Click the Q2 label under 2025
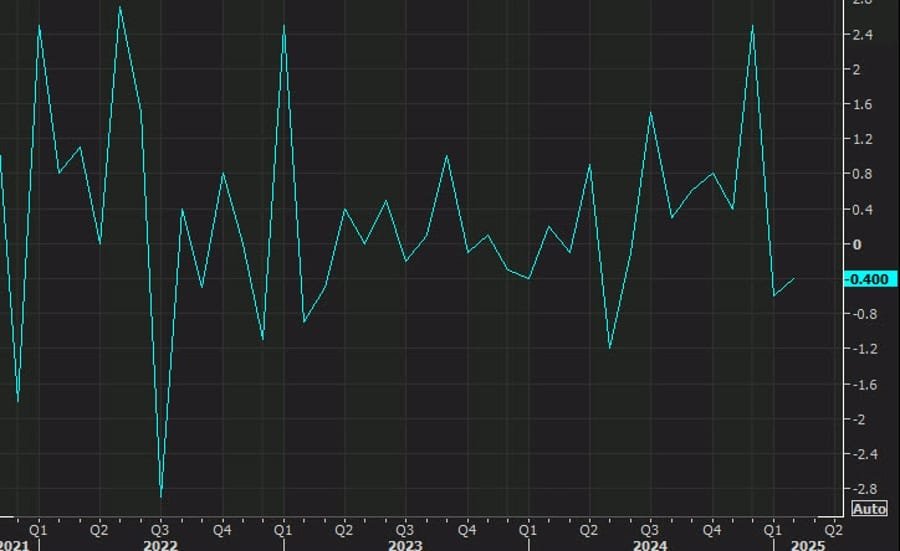 [x=832, y=526]
